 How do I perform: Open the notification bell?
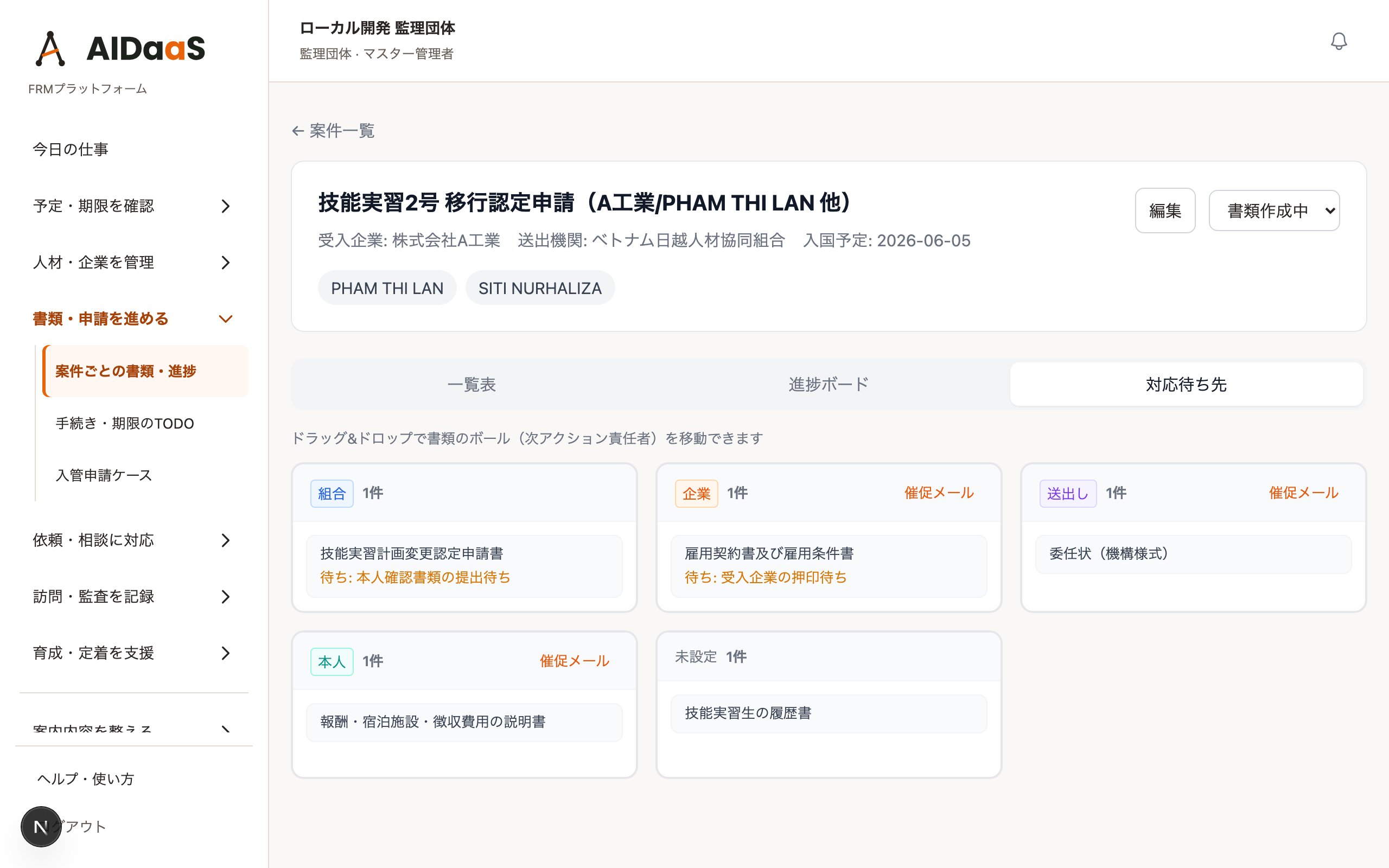tap(1339, 41)
